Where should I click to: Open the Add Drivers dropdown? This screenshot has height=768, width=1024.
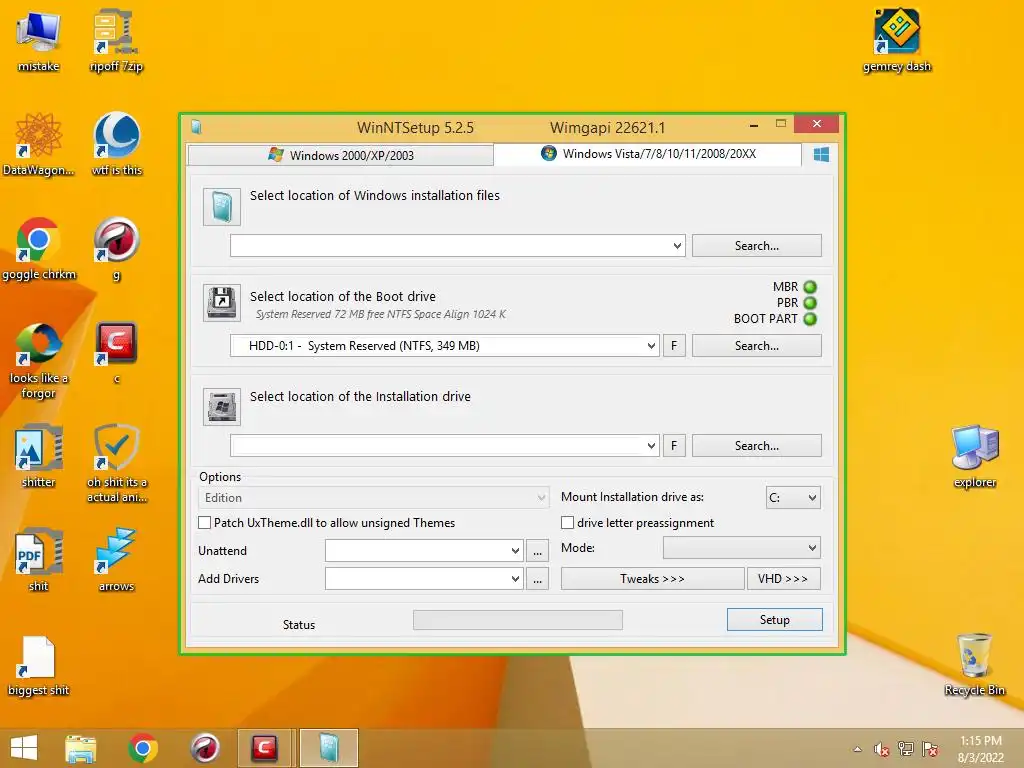click(x=424, y=579)
